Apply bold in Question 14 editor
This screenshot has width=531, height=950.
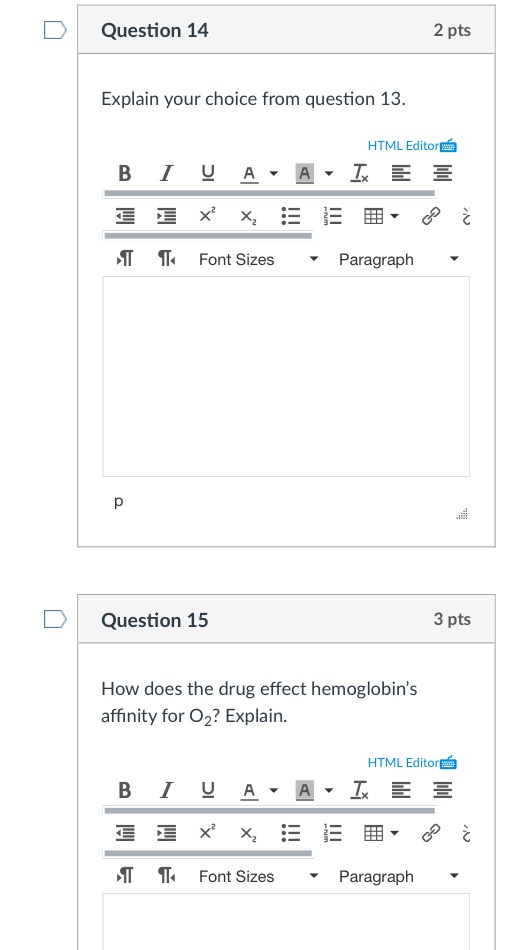(x=125, y=174)
